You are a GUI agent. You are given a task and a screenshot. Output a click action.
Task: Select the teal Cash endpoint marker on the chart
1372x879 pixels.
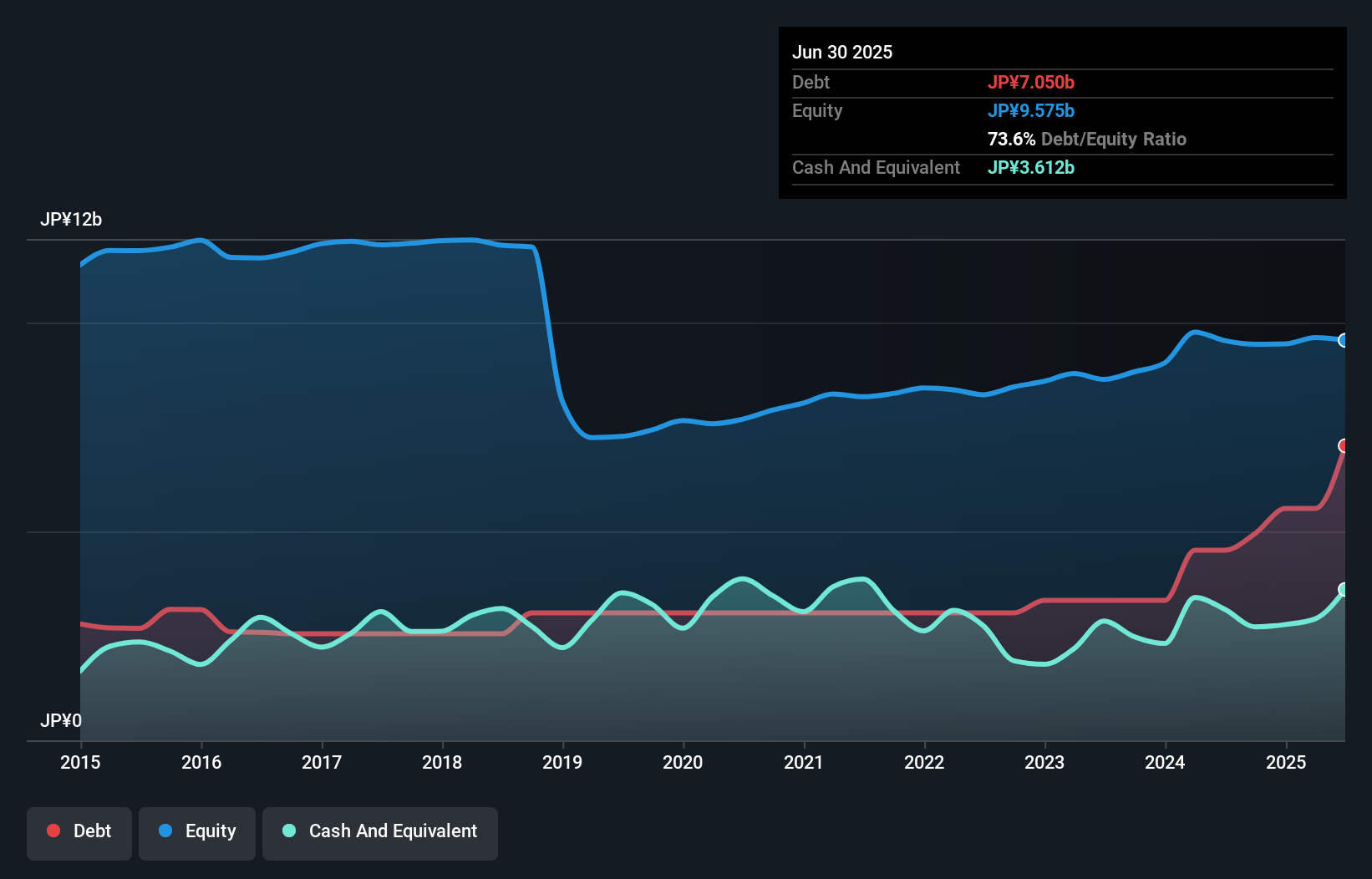[1344, 591]
